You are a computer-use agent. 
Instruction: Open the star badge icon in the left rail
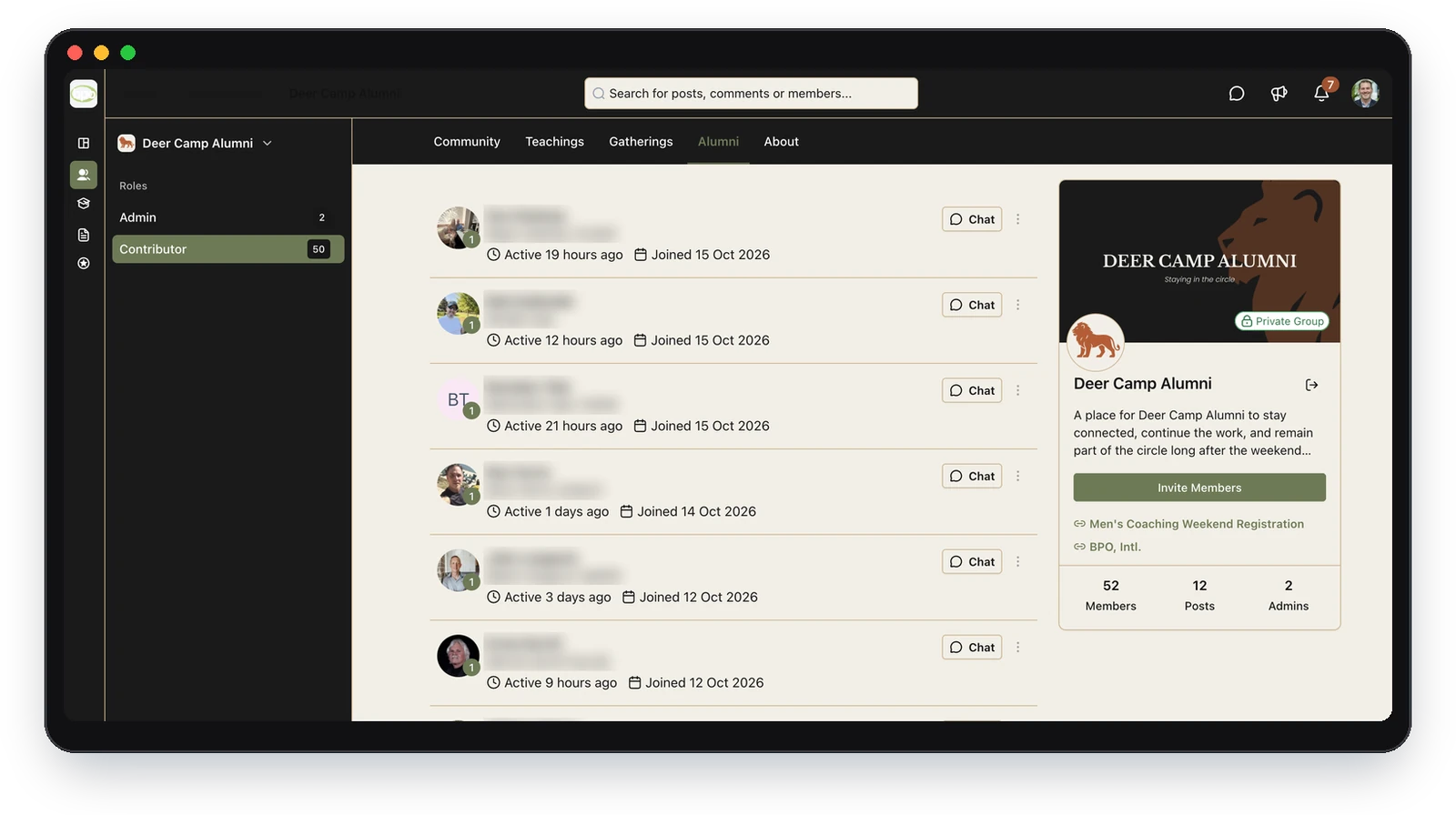tap(84, 264)
